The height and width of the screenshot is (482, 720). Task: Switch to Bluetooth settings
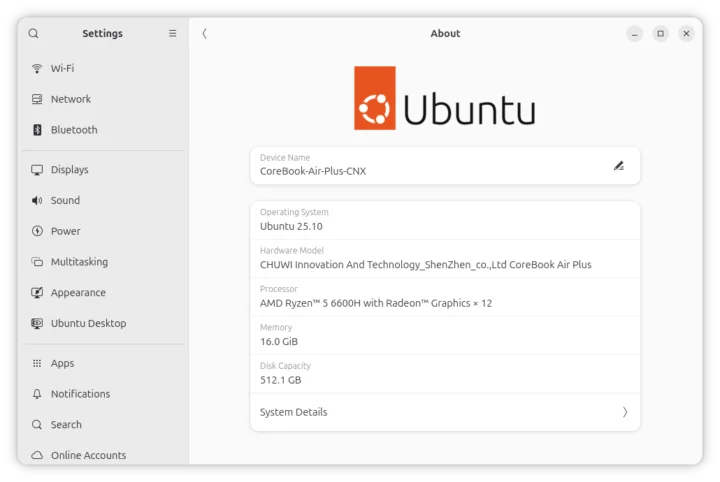(103, 130)
